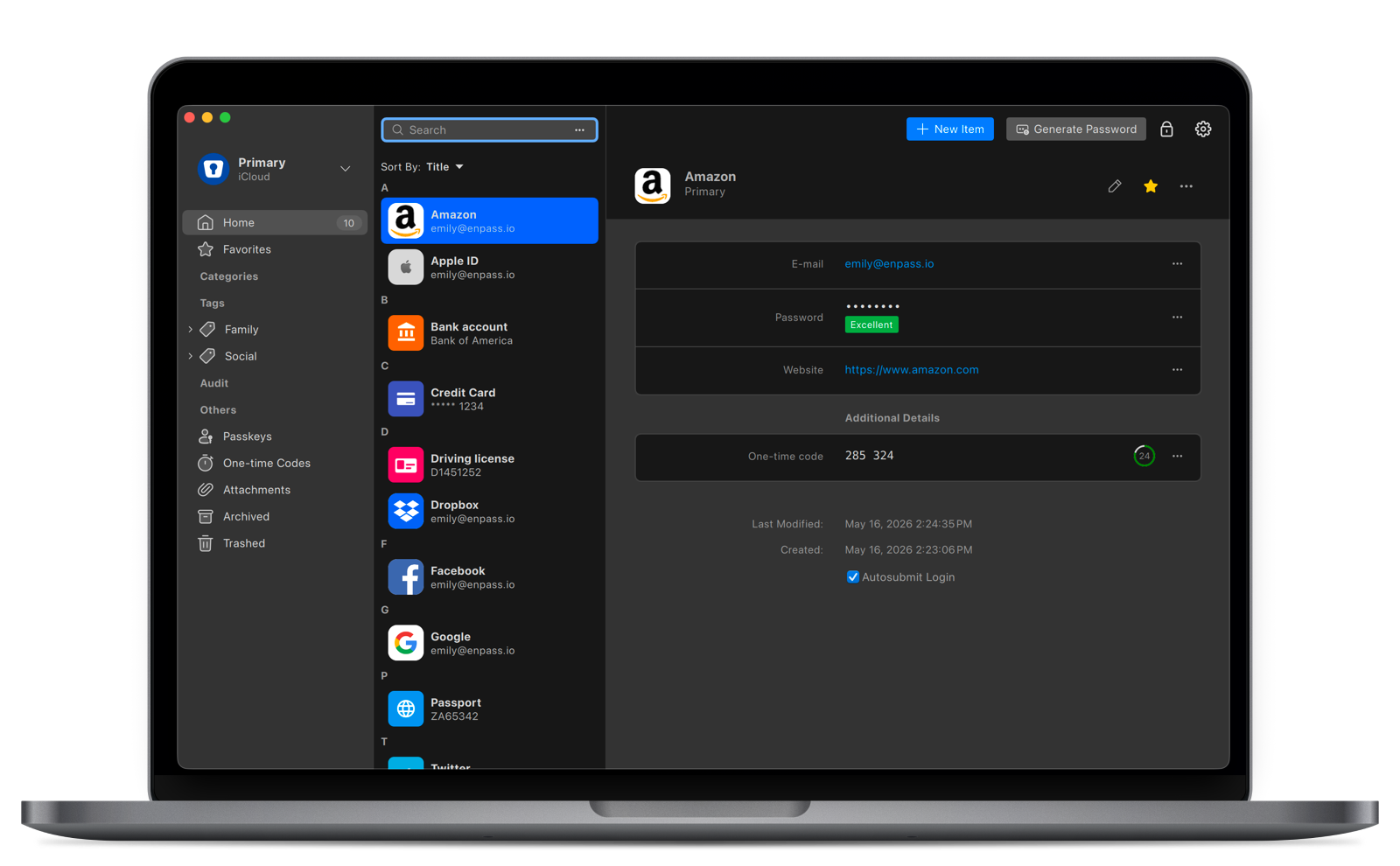Edit the Amazon item with pencil icon
This screenshot has width=1400, height=866.
[1114, 185]
